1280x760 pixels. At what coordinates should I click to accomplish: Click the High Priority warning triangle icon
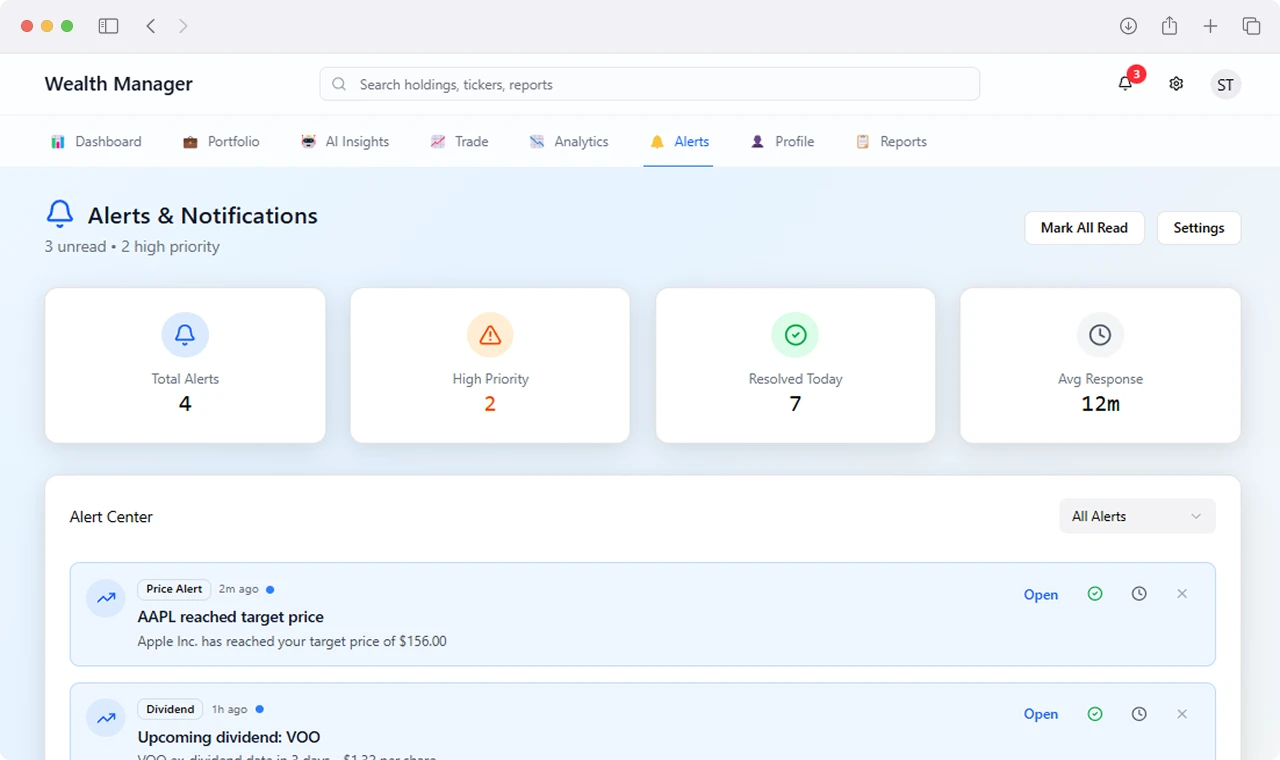click(490, 335)
